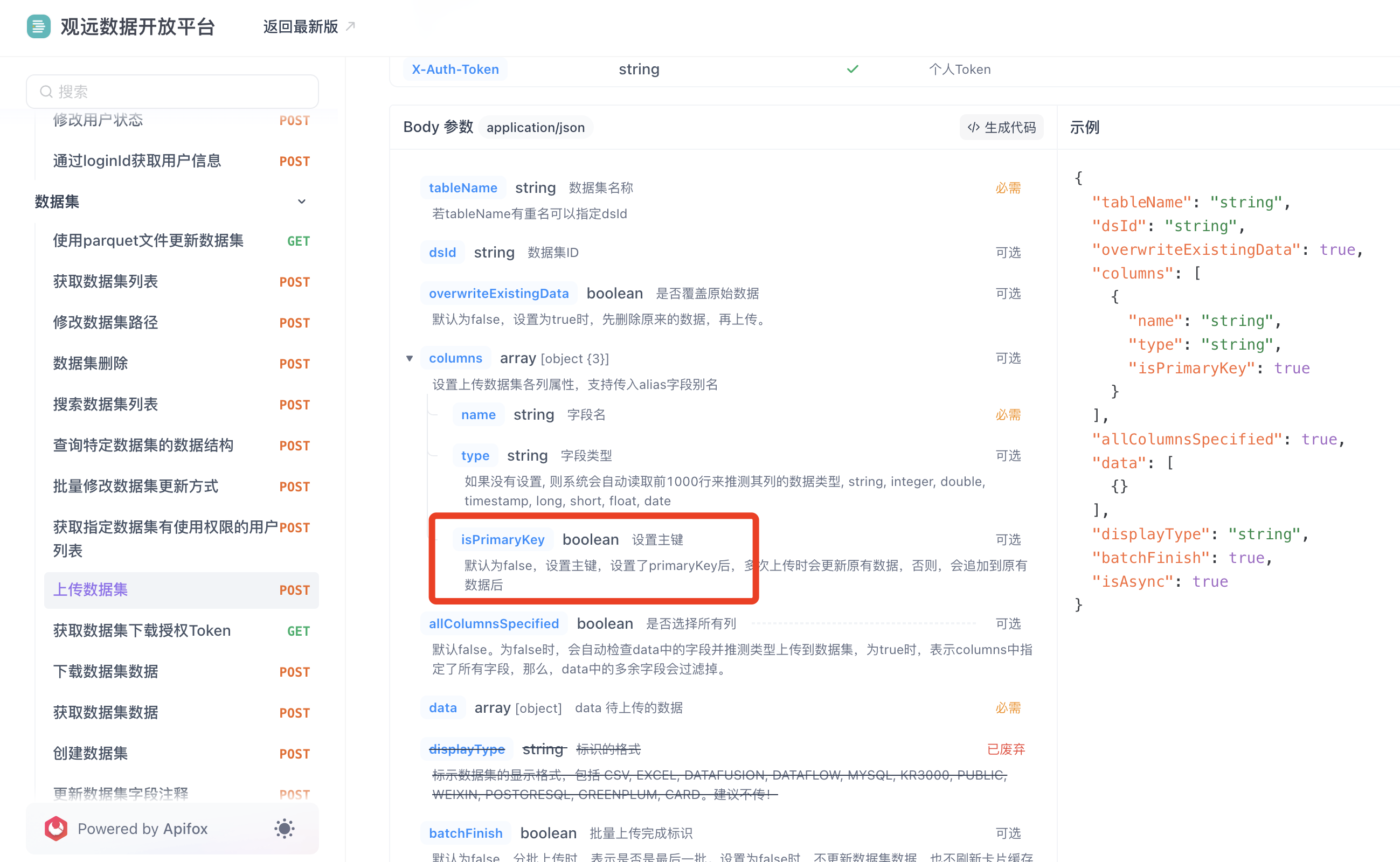Open 获取数据集数据 API entry

coord(182,713)
